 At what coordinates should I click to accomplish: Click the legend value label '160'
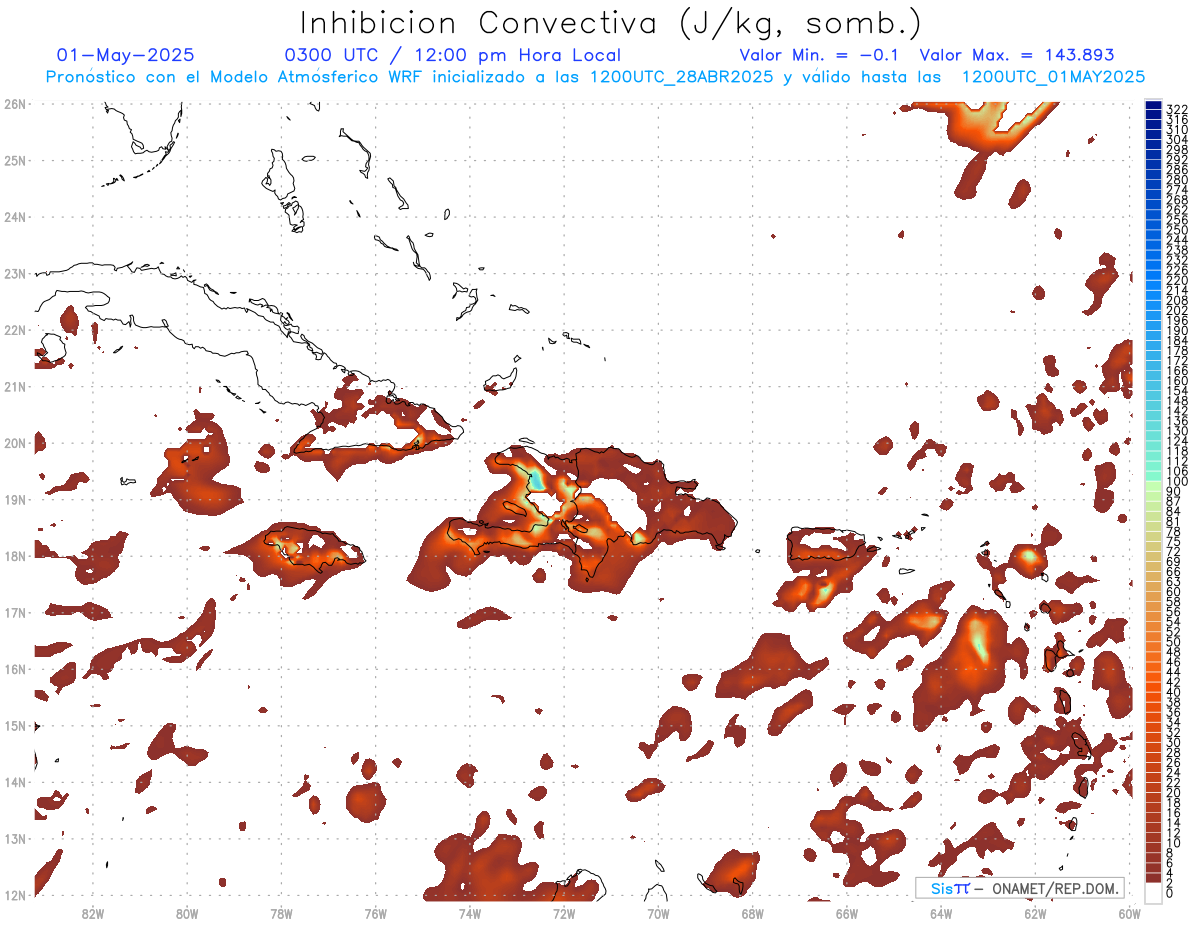click(1177, 381)
